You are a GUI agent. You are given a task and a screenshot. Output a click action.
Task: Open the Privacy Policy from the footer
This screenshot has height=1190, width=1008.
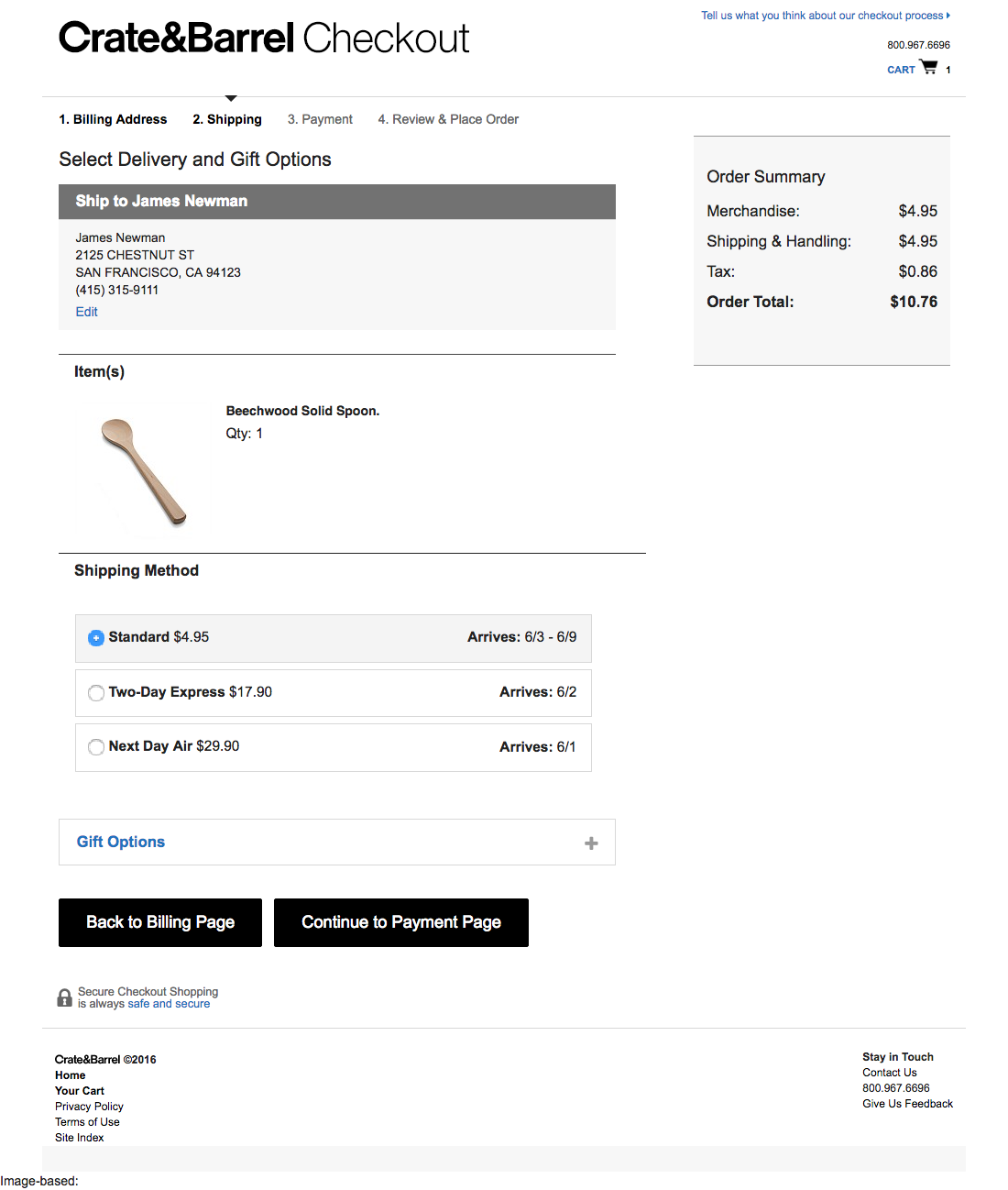click(x=88, y=1106)
